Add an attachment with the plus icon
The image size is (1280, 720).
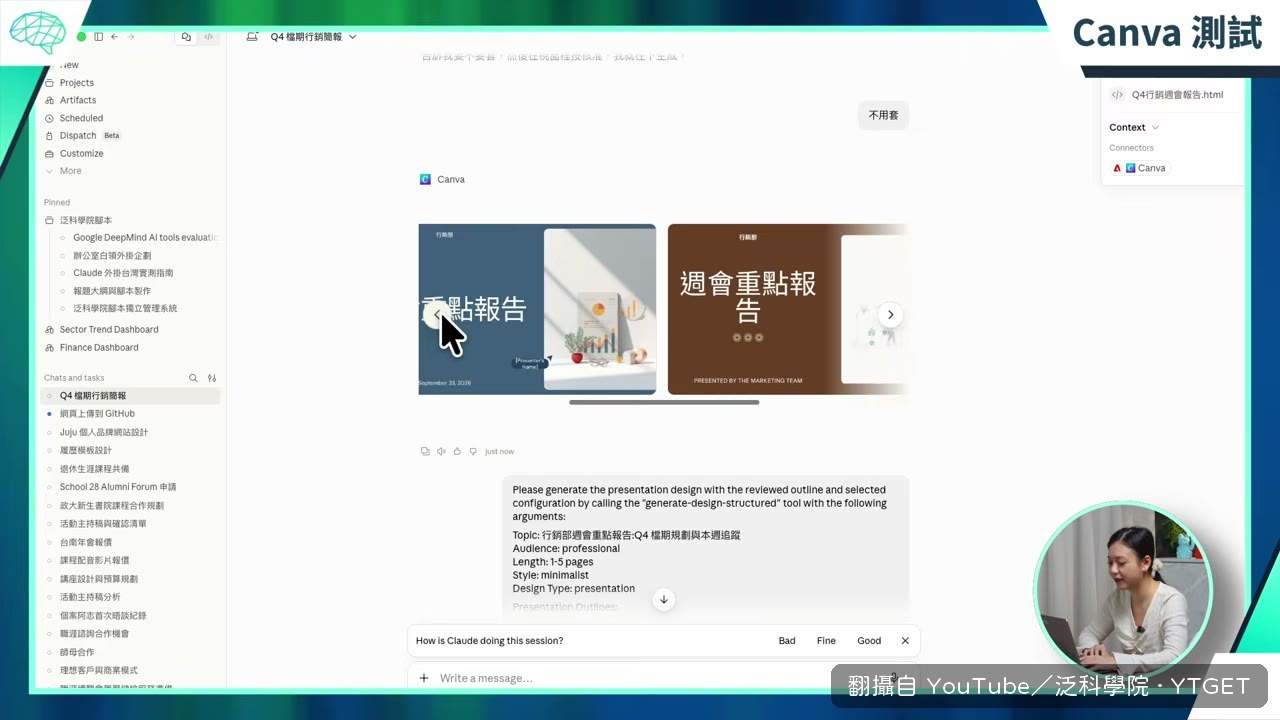[x=424, y=678]
